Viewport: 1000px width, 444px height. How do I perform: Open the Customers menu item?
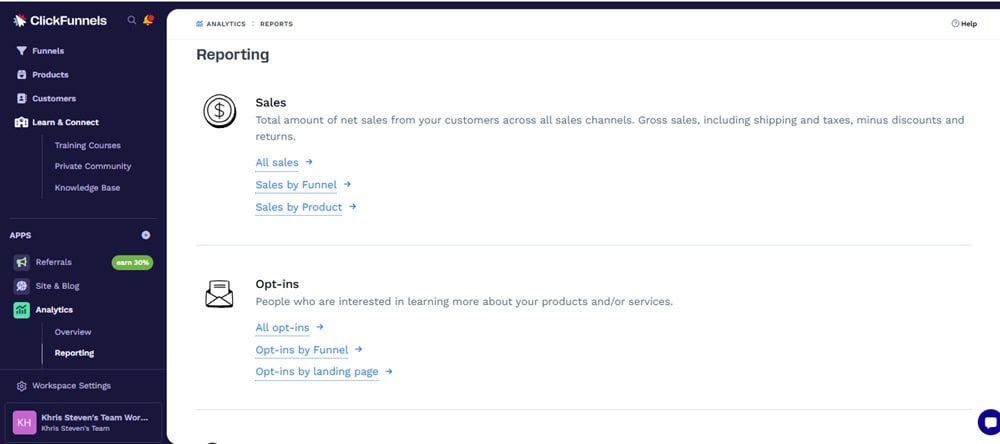point(54,98)
